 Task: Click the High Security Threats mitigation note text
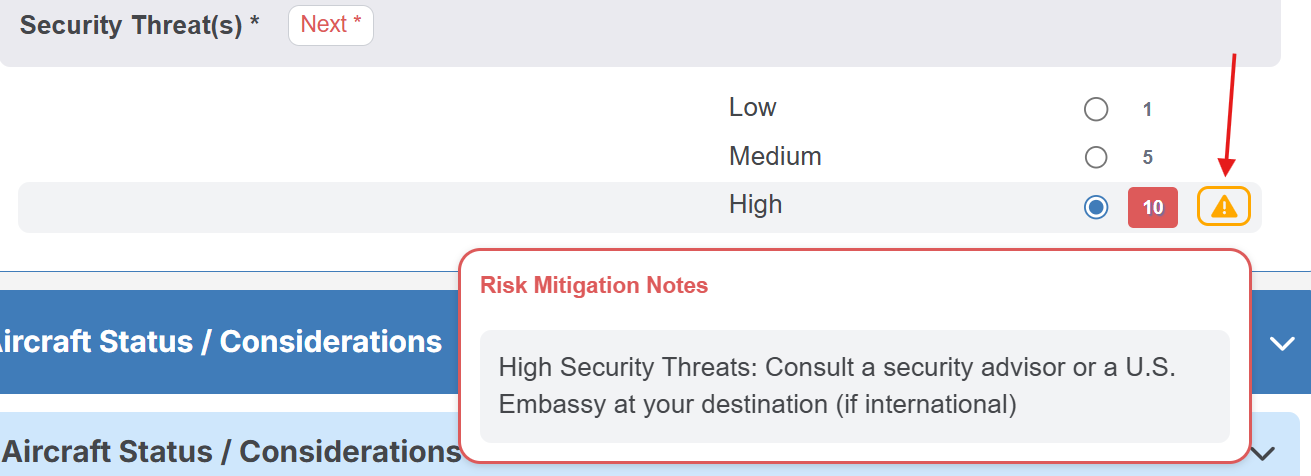(836, 385)
